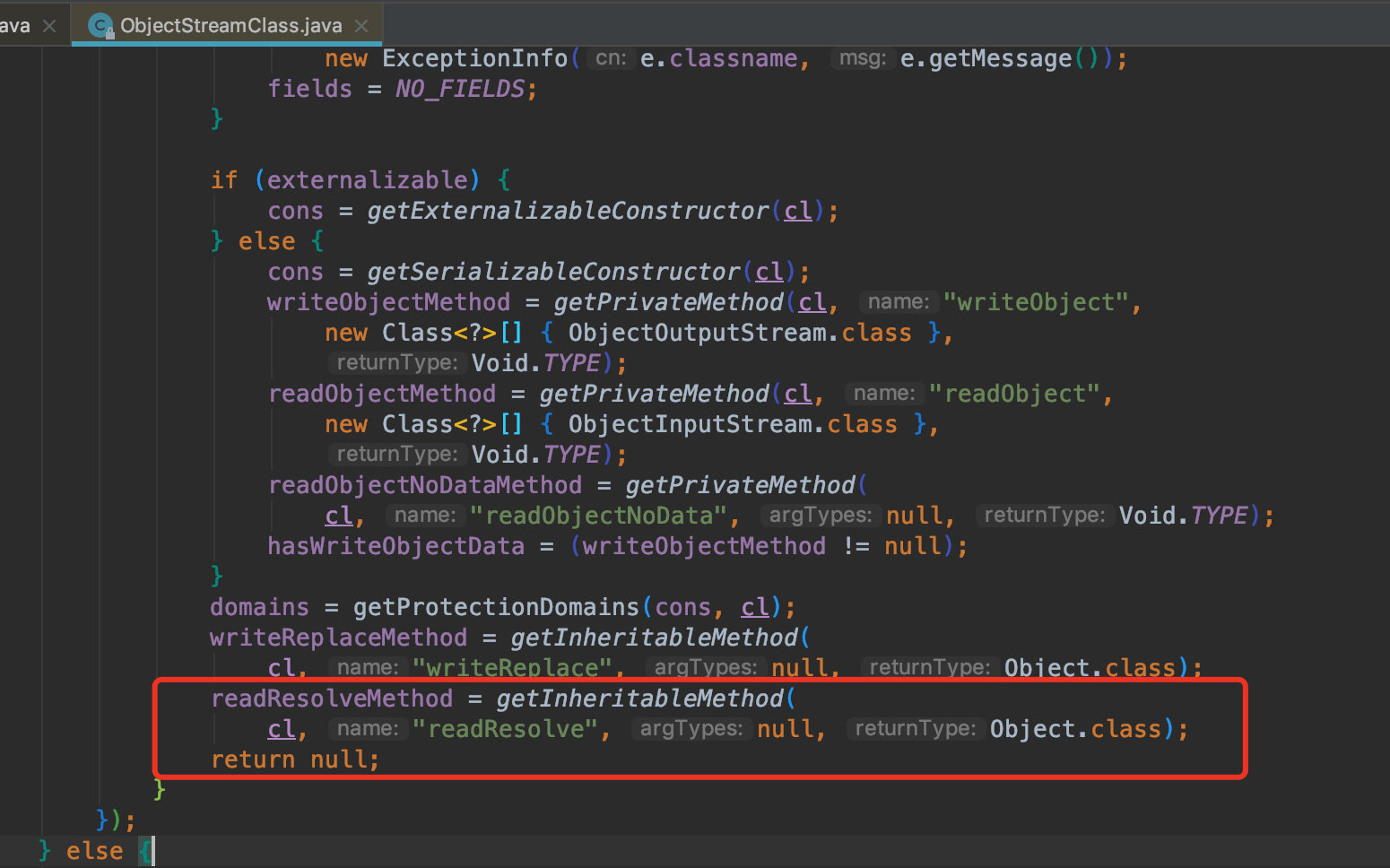The width and height of the screenshot is (1390, 868).
Task: Click the 'cn:' parameter hint
Action: point(611,58)
